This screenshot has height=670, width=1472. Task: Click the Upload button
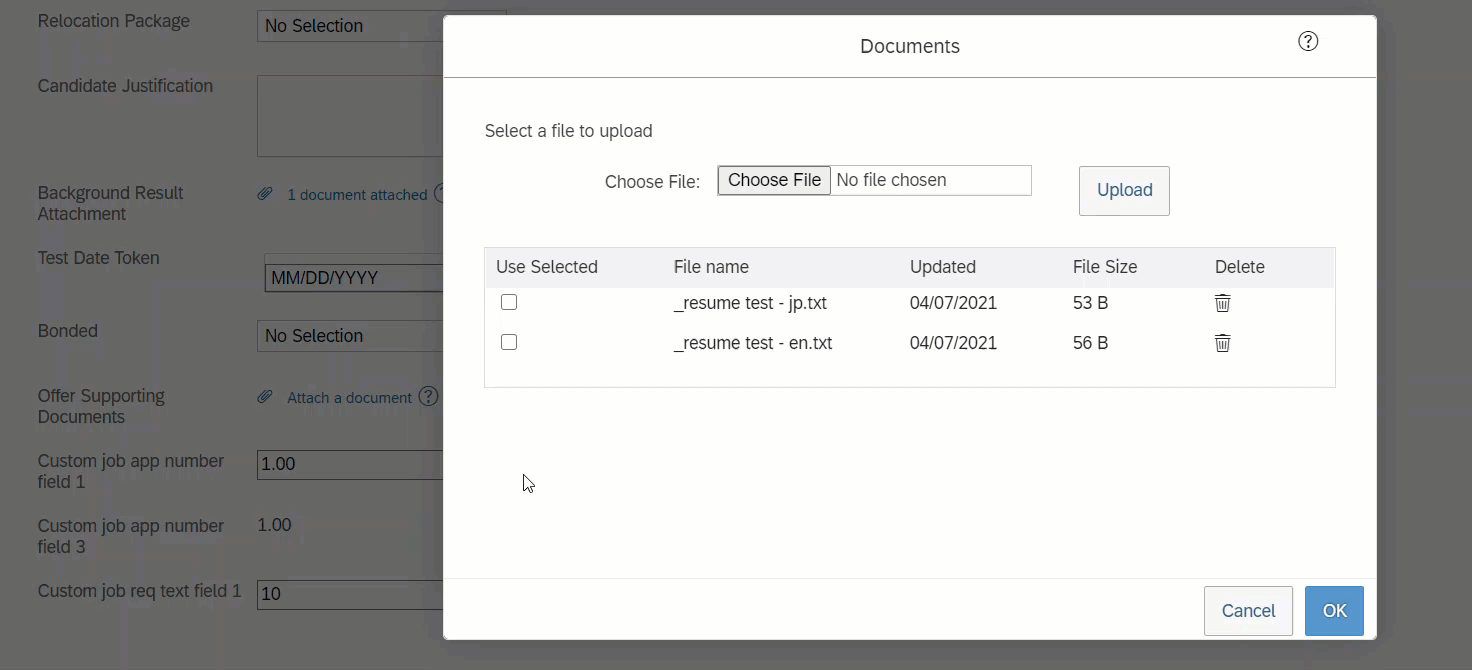[x=1124, y=190]
